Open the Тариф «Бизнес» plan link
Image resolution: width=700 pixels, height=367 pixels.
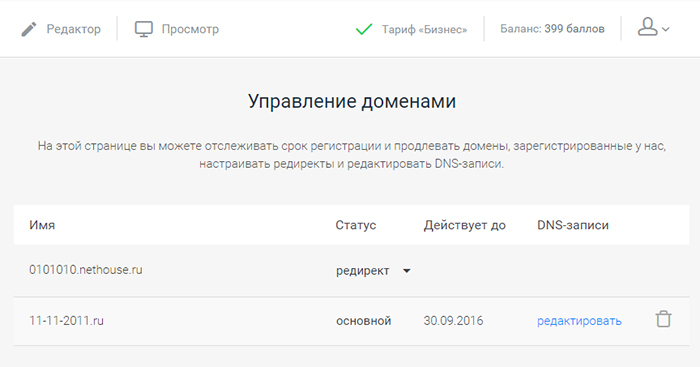[x=424, y=29]
